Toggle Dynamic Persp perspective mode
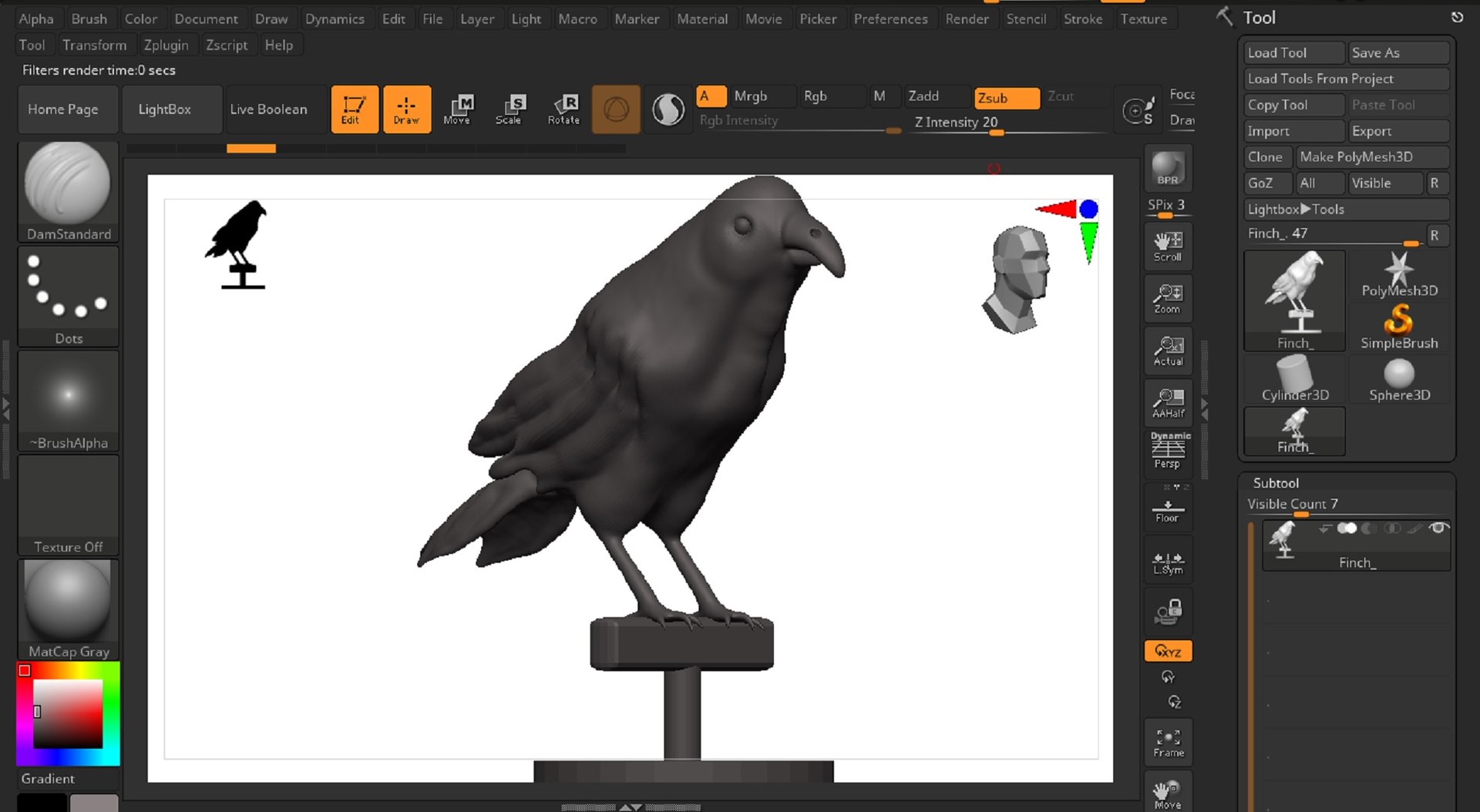The image size is (1480, 812). coord(1168,451)
